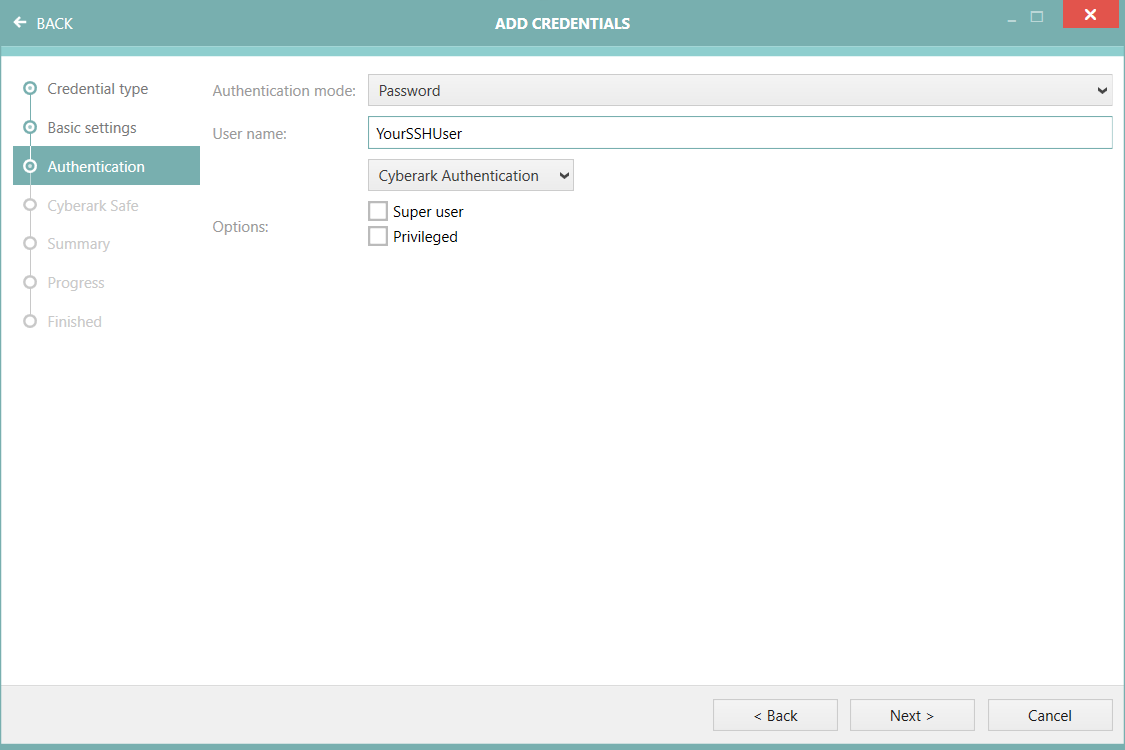Cancel the Add Credentials wizard
Viewport: 1125px width, 750px height.
click(x=1050, y=715)
